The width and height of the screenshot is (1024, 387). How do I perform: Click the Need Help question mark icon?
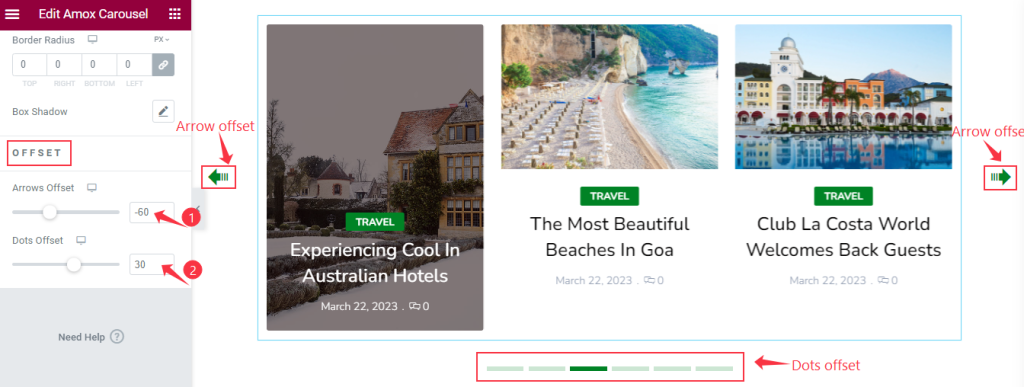coord(117,337)
